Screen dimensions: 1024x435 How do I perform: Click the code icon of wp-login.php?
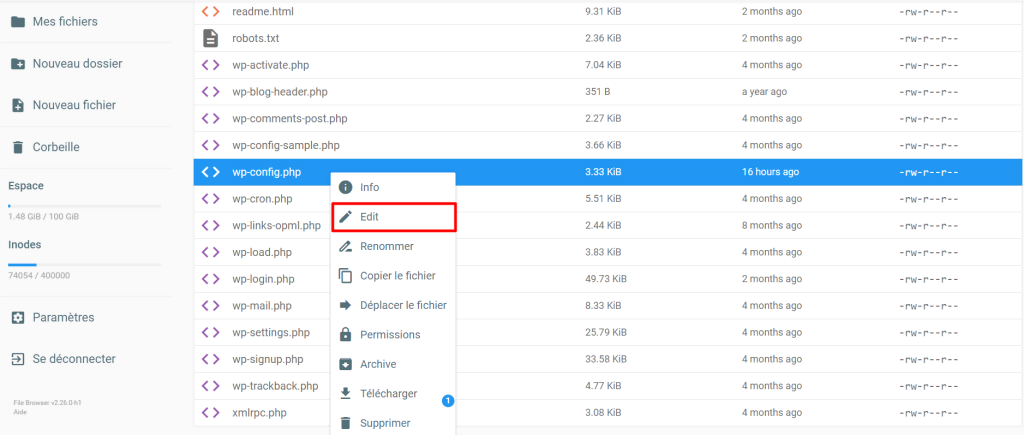click(x=210, y=279)
